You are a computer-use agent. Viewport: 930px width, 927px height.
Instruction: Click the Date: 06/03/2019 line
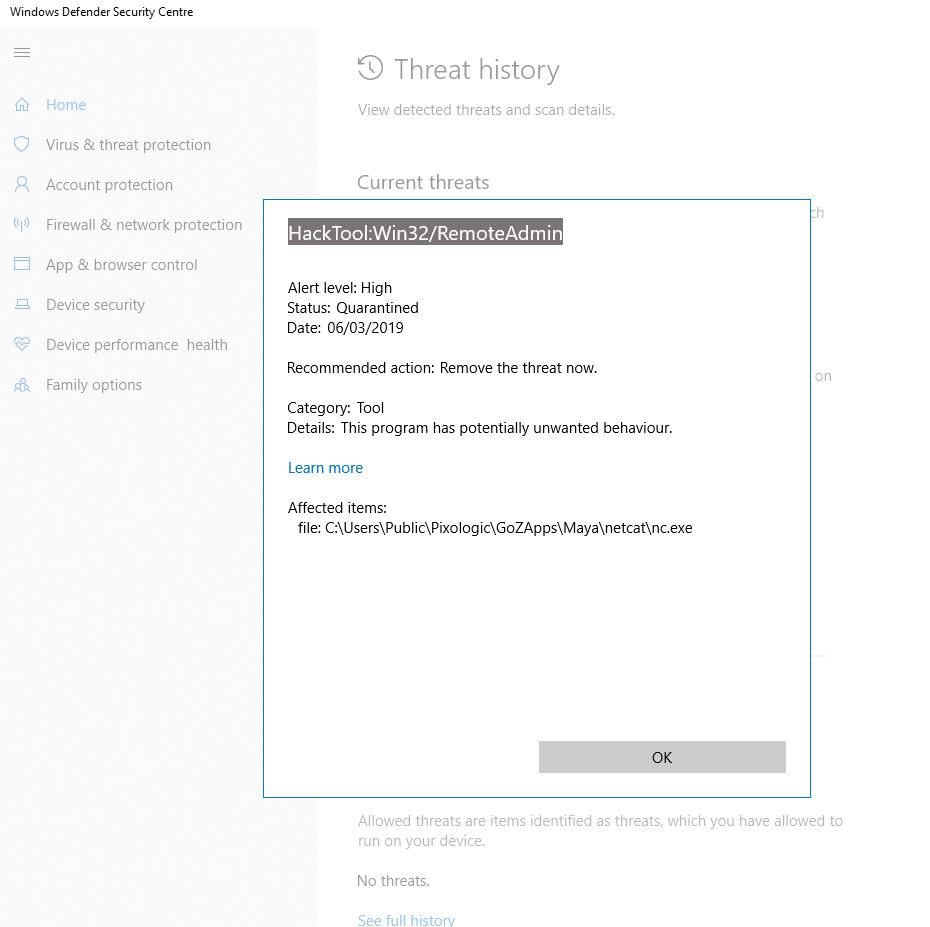[345, 328]
